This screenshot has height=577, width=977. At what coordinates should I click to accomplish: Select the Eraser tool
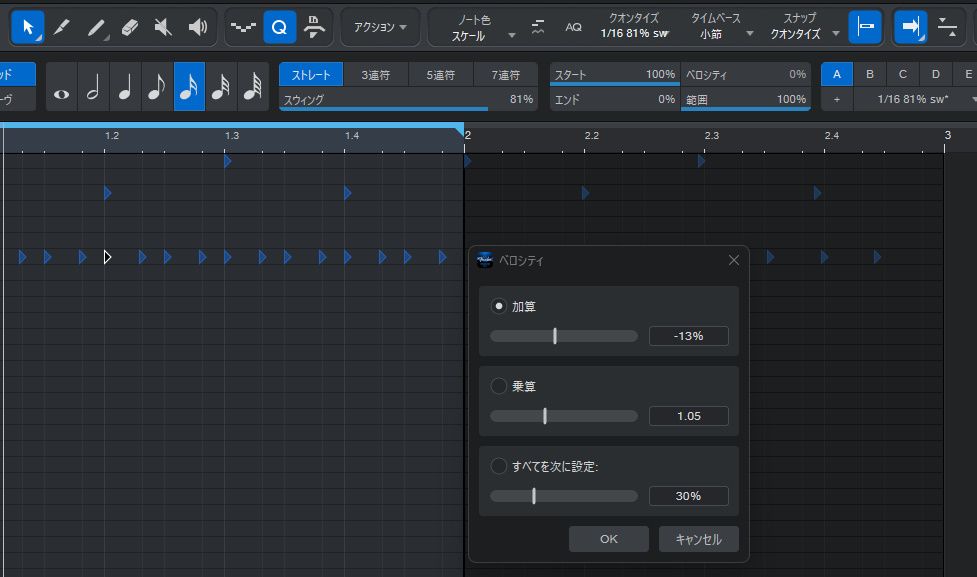[128, 27]
